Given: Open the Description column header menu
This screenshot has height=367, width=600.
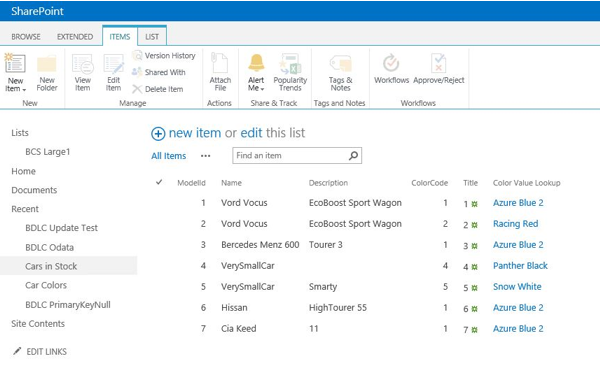Looking at the screenshot, I should coord(328,183).
